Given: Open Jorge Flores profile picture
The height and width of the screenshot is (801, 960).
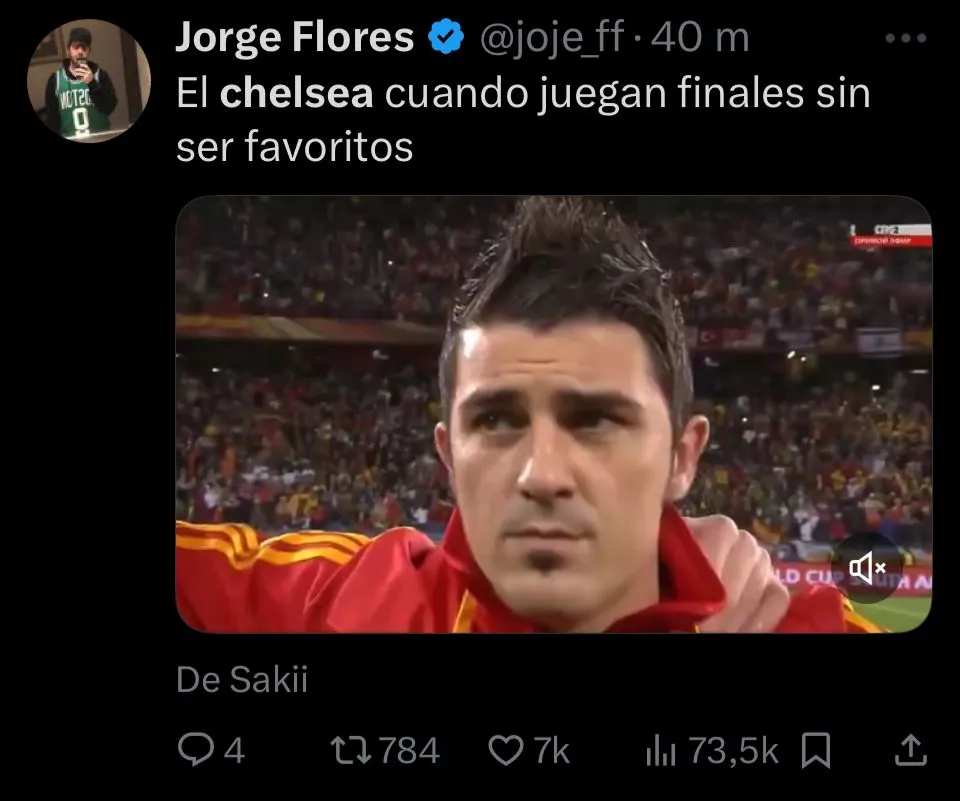Looking at the screenshot, I should (x=89, y=81).
